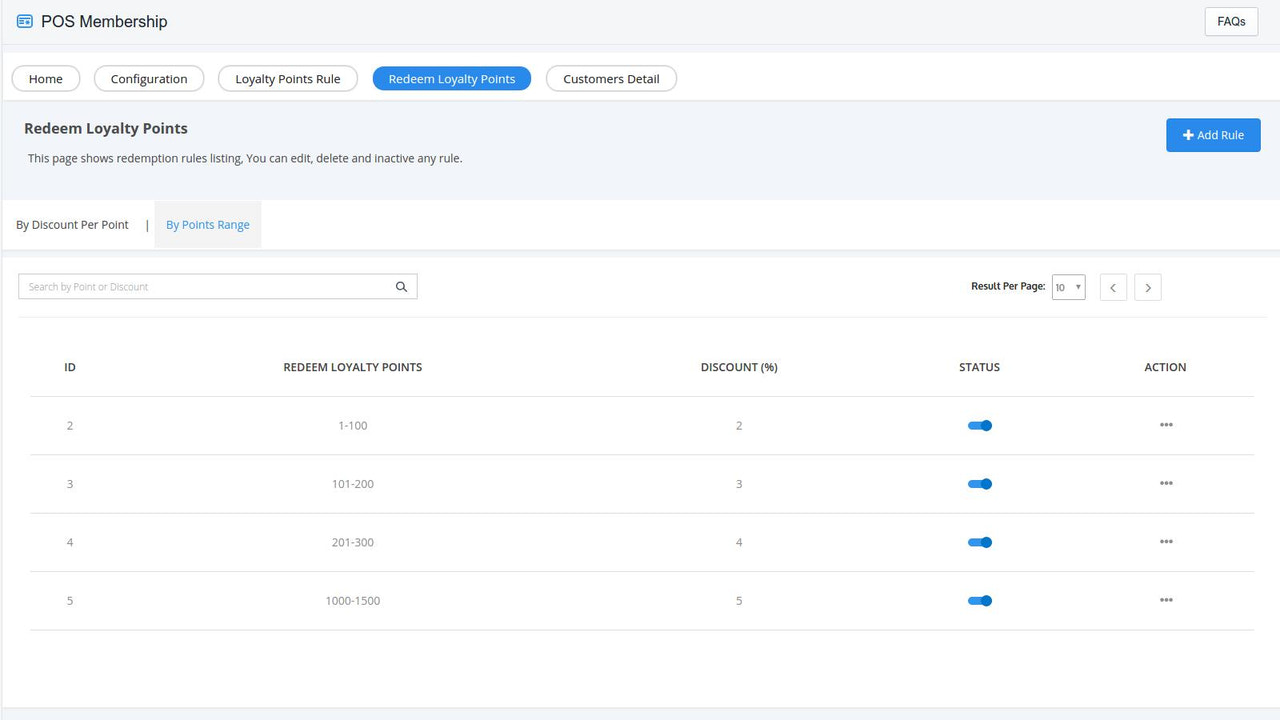1280x720 pixels.
Task: Select By Points Range sub-tab
Action: coord(208,225)
